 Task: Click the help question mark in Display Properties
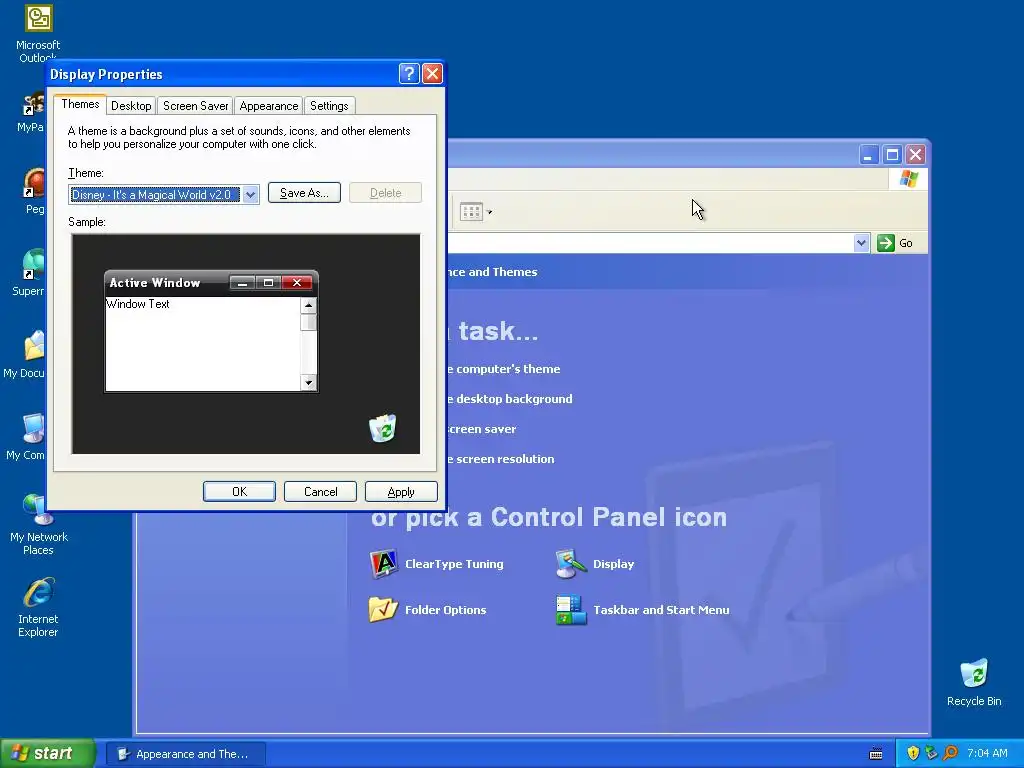[x=409, y=74]
